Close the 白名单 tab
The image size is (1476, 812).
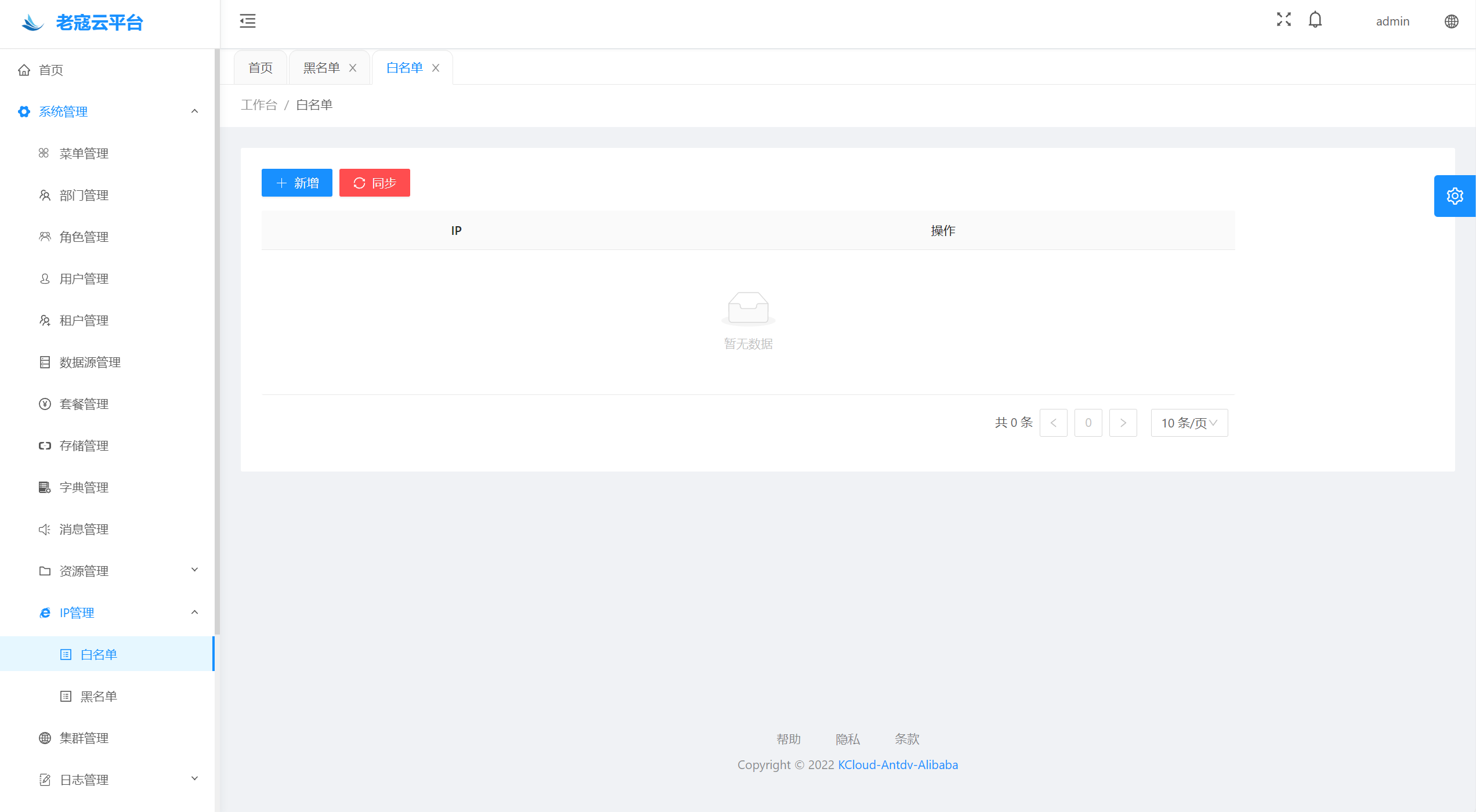(436, 68)
